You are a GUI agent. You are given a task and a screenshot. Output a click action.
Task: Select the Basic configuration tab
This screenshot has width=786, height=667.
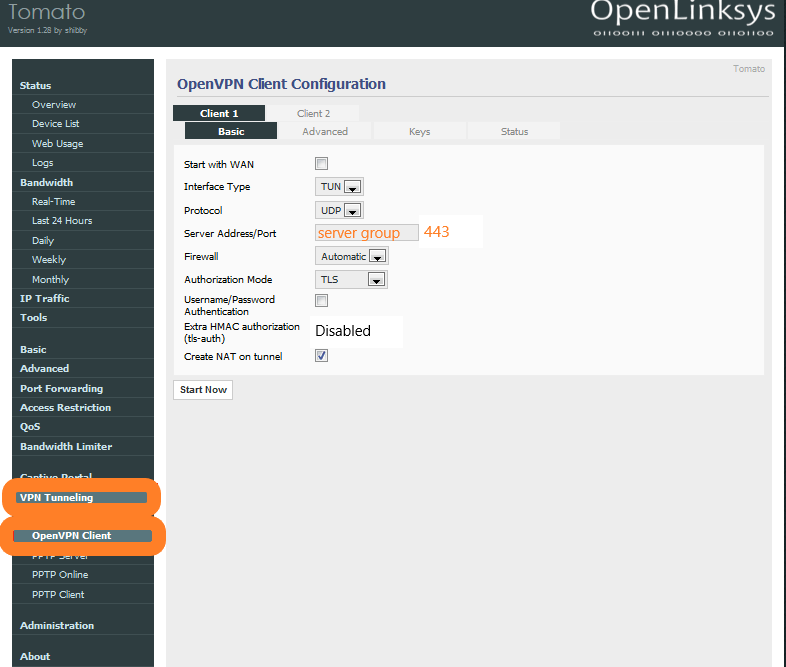(x=231, y=131)
